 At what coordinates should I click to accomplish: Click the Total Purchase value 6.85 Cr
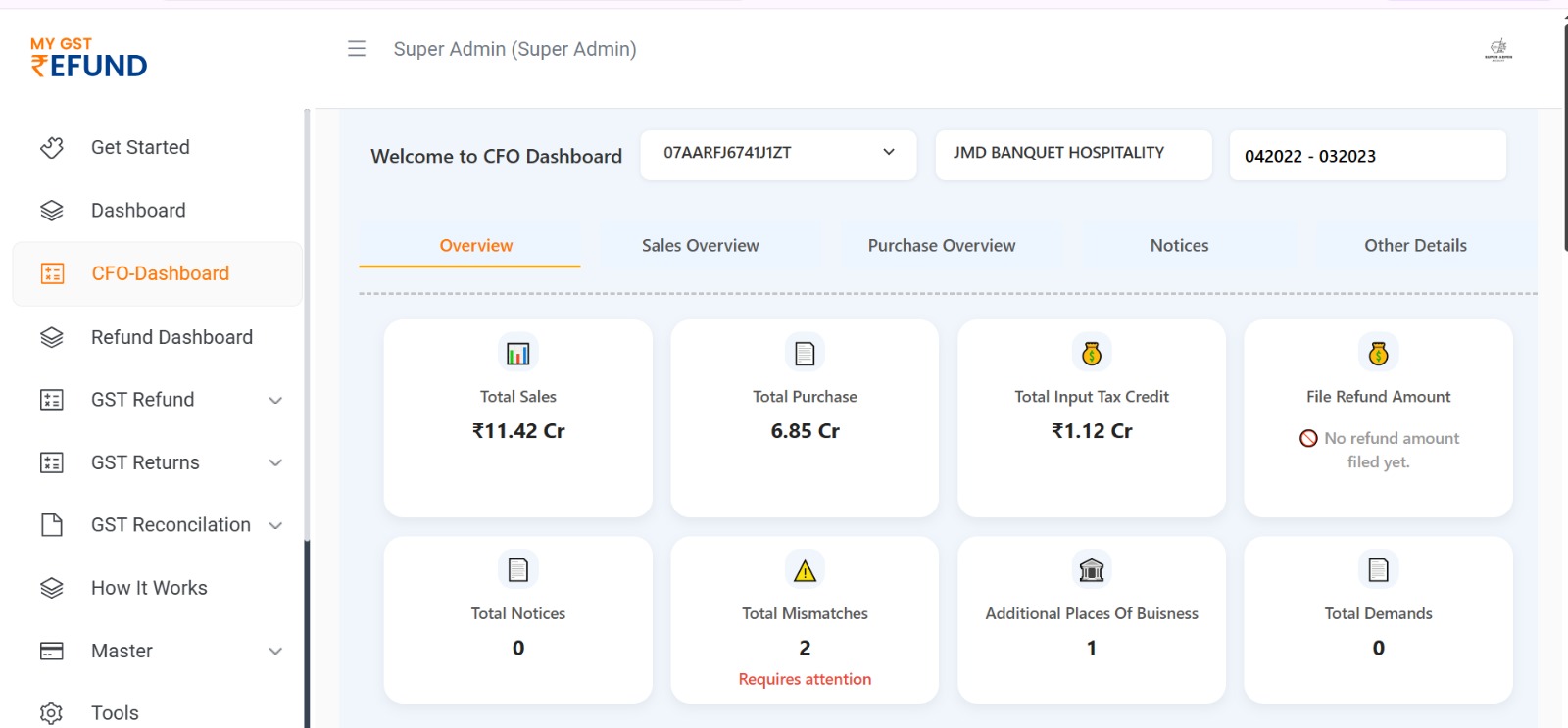point(806,431)
